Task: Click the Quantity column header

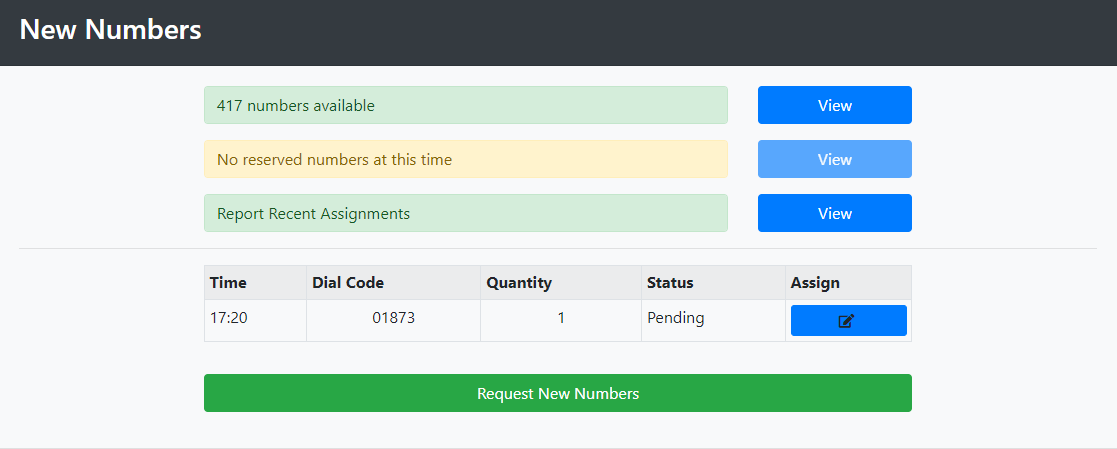Action: 561,283
